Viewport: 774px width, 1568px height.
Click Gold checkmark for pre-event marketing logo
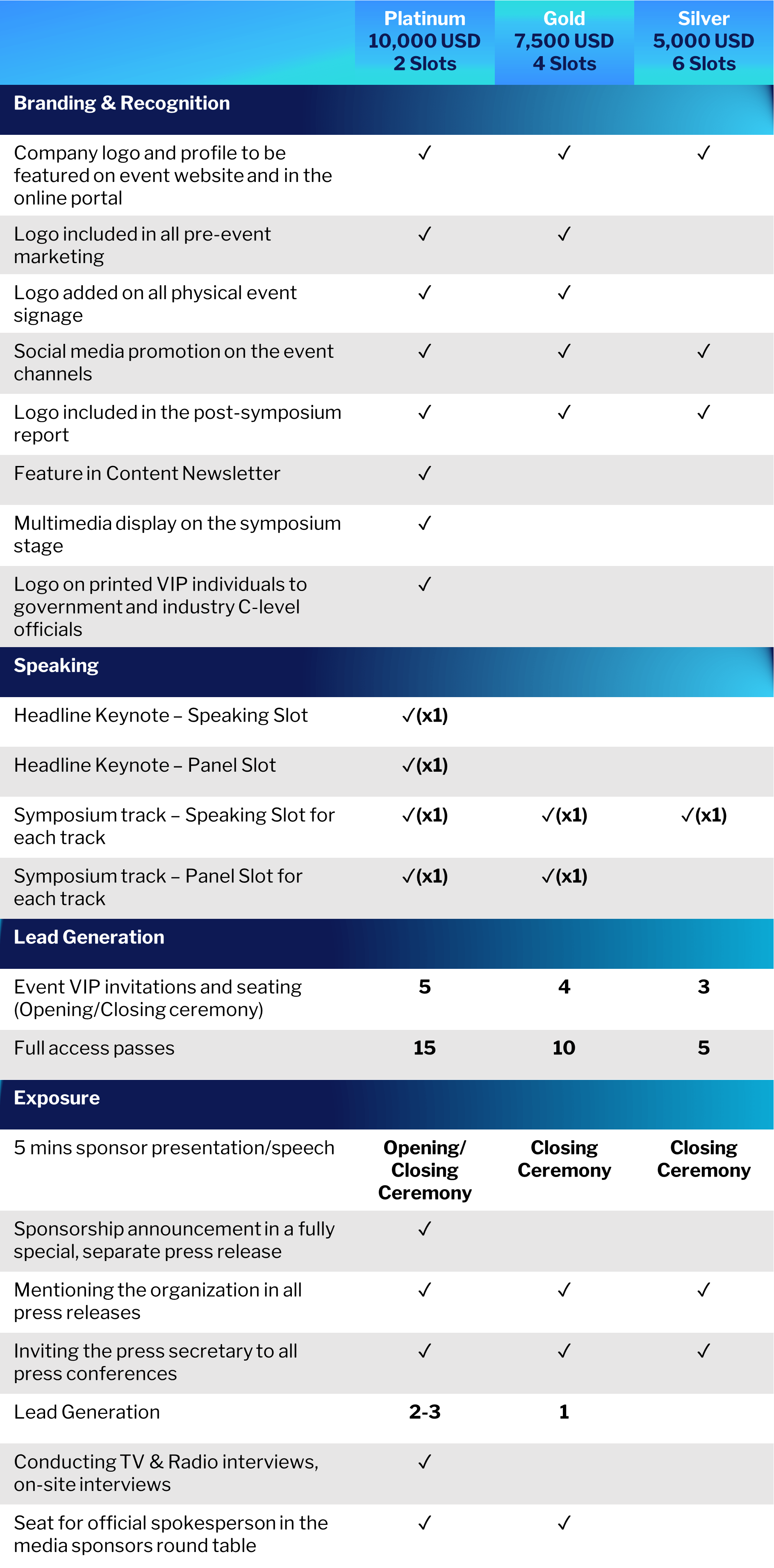564,234
